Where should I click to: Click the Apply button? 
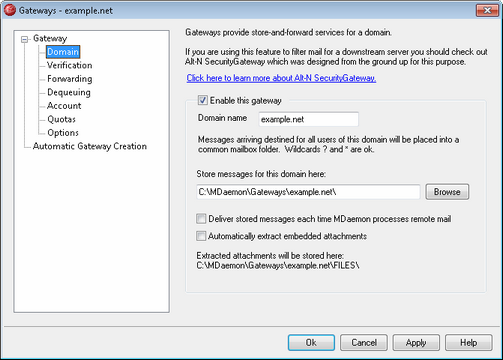click(416, 343)
